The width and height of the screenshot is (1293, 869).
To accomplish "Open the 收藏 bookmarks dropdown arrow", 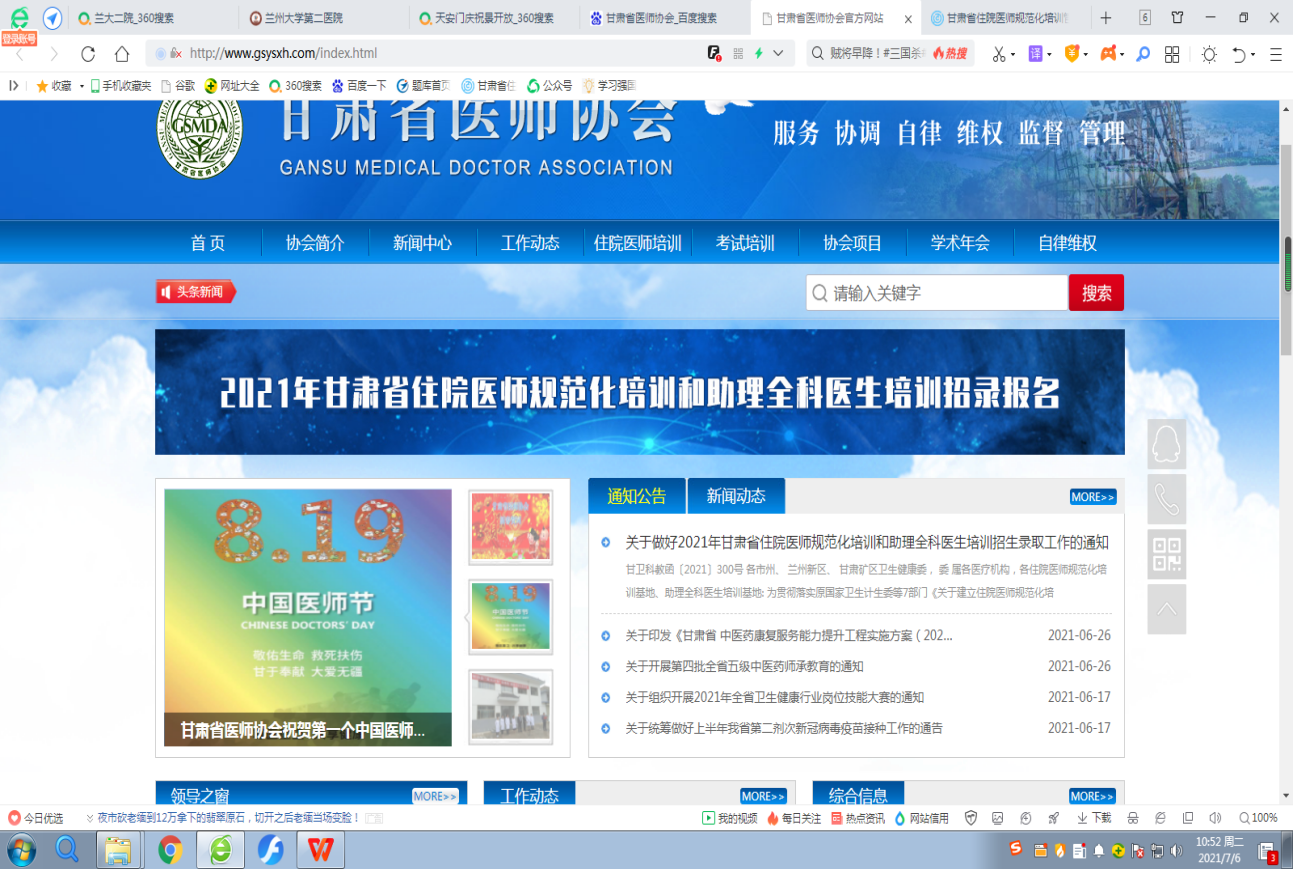I will tap(82, 86).
